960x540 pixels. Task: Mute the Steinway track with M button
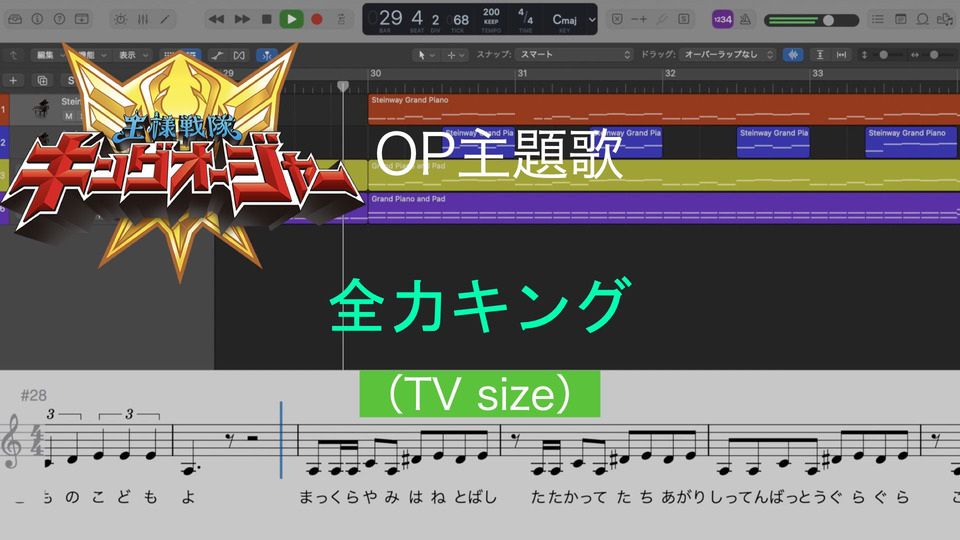point(69,116)
